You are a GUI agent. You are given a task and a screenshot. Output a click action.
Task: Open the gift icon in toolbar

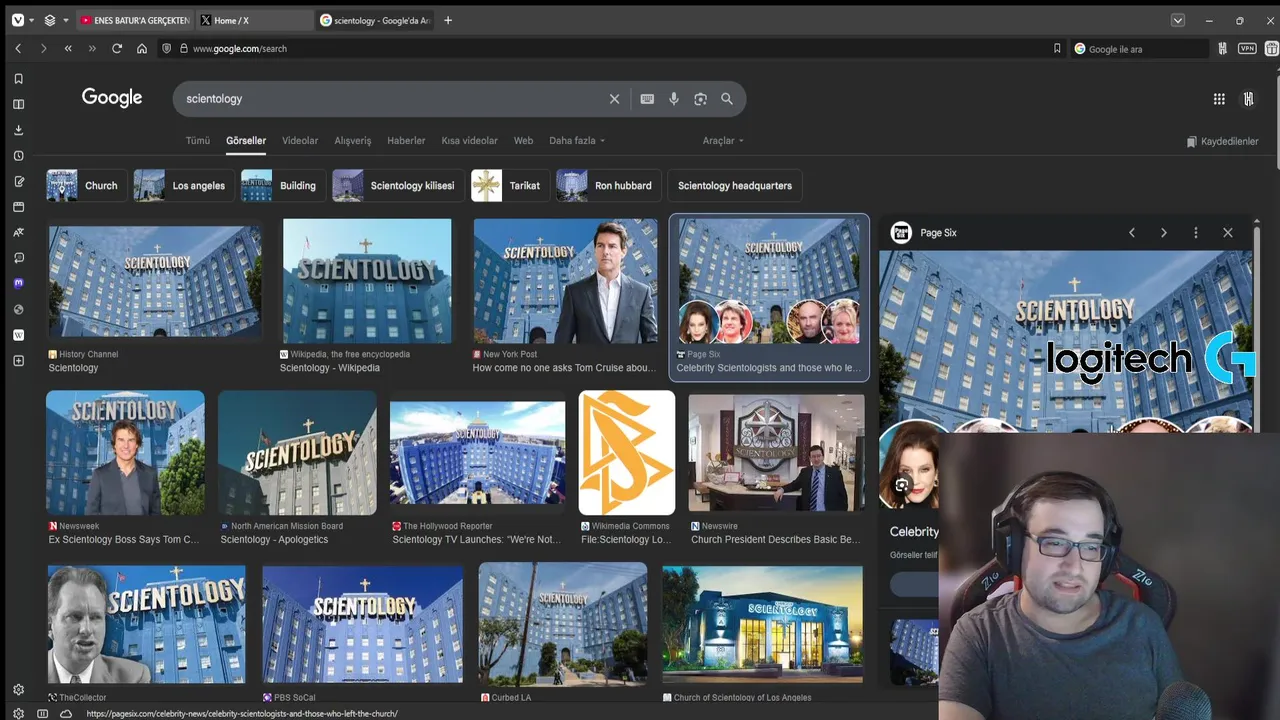(x=1271, y=48)
